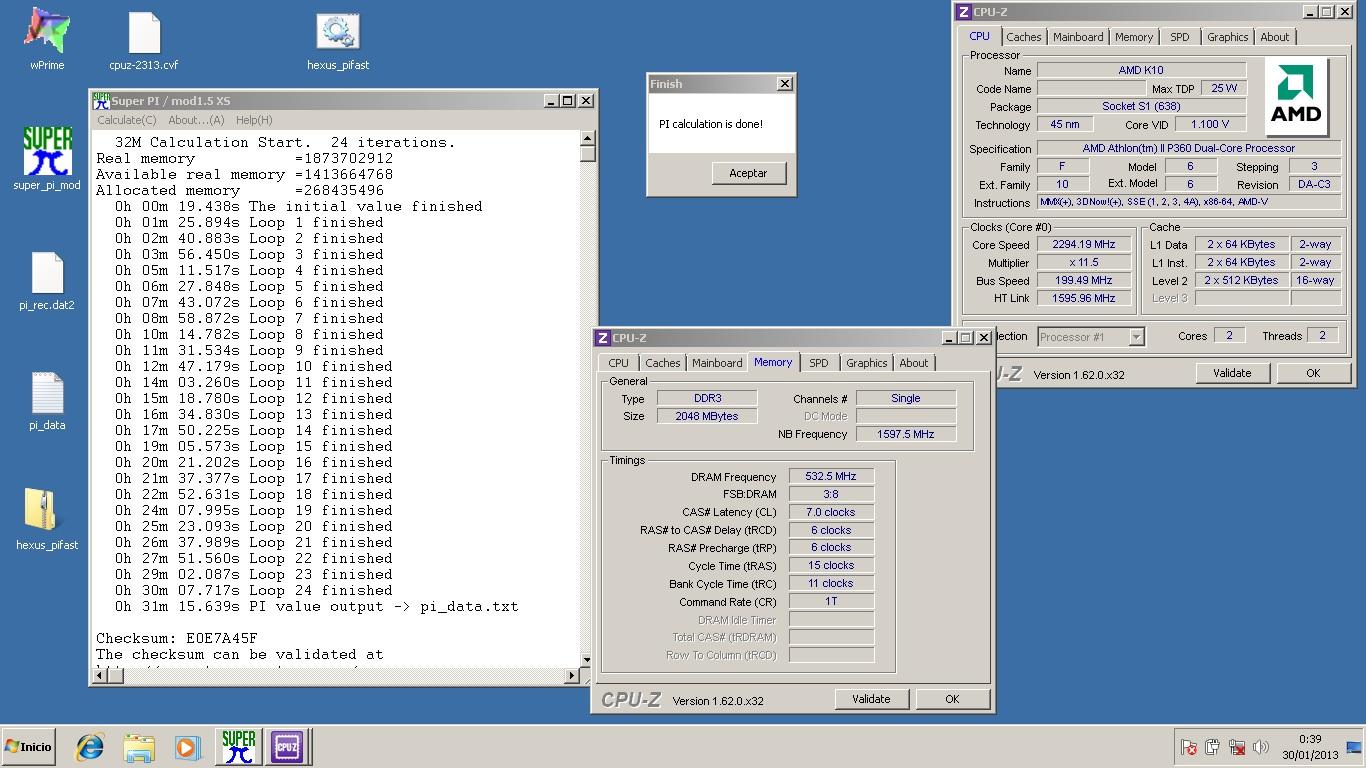Click Super PI vertical scrollbar up arrow

pos(587,139)
